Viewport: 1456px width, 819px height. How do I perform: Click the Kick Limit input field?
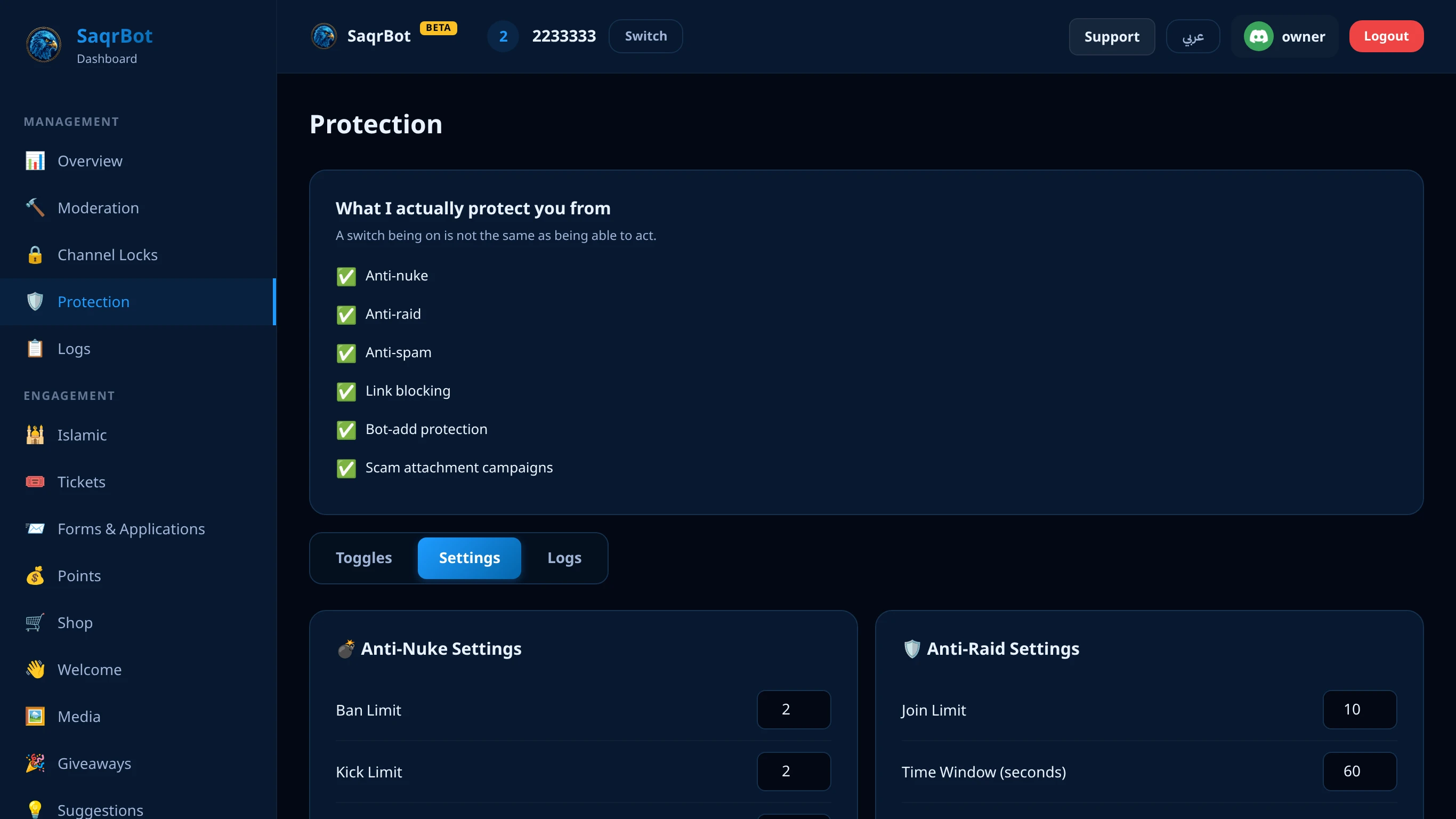click(x=794, y=772)
